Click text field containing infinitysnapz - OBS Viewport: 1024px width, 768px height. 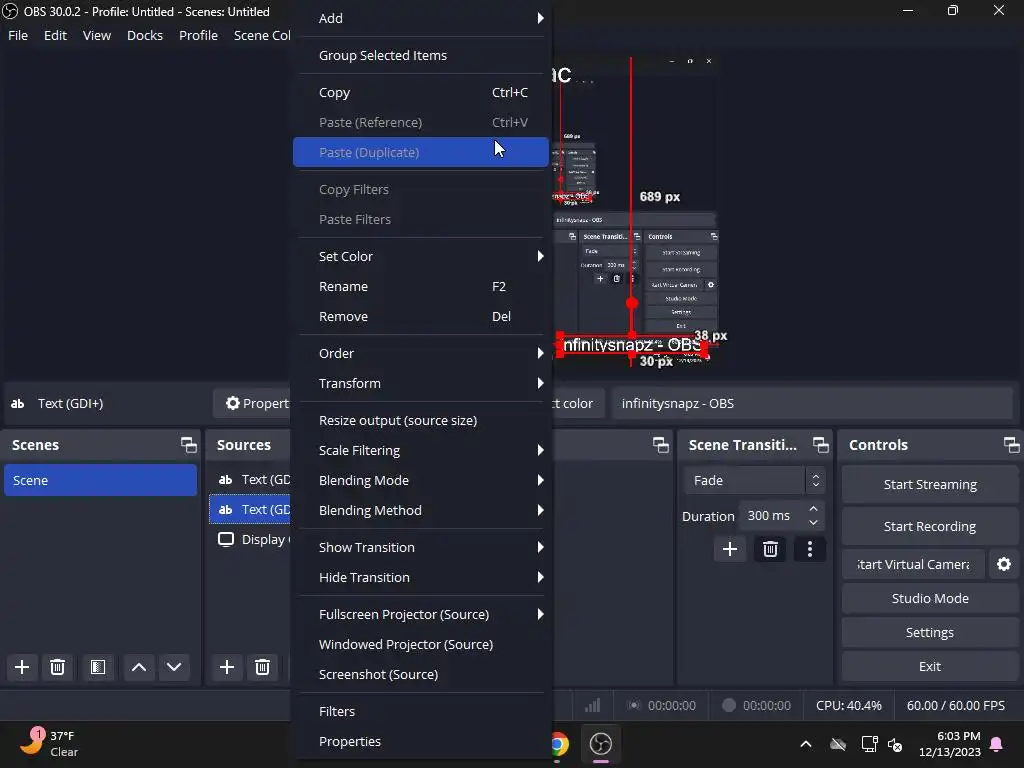point(812,404)
